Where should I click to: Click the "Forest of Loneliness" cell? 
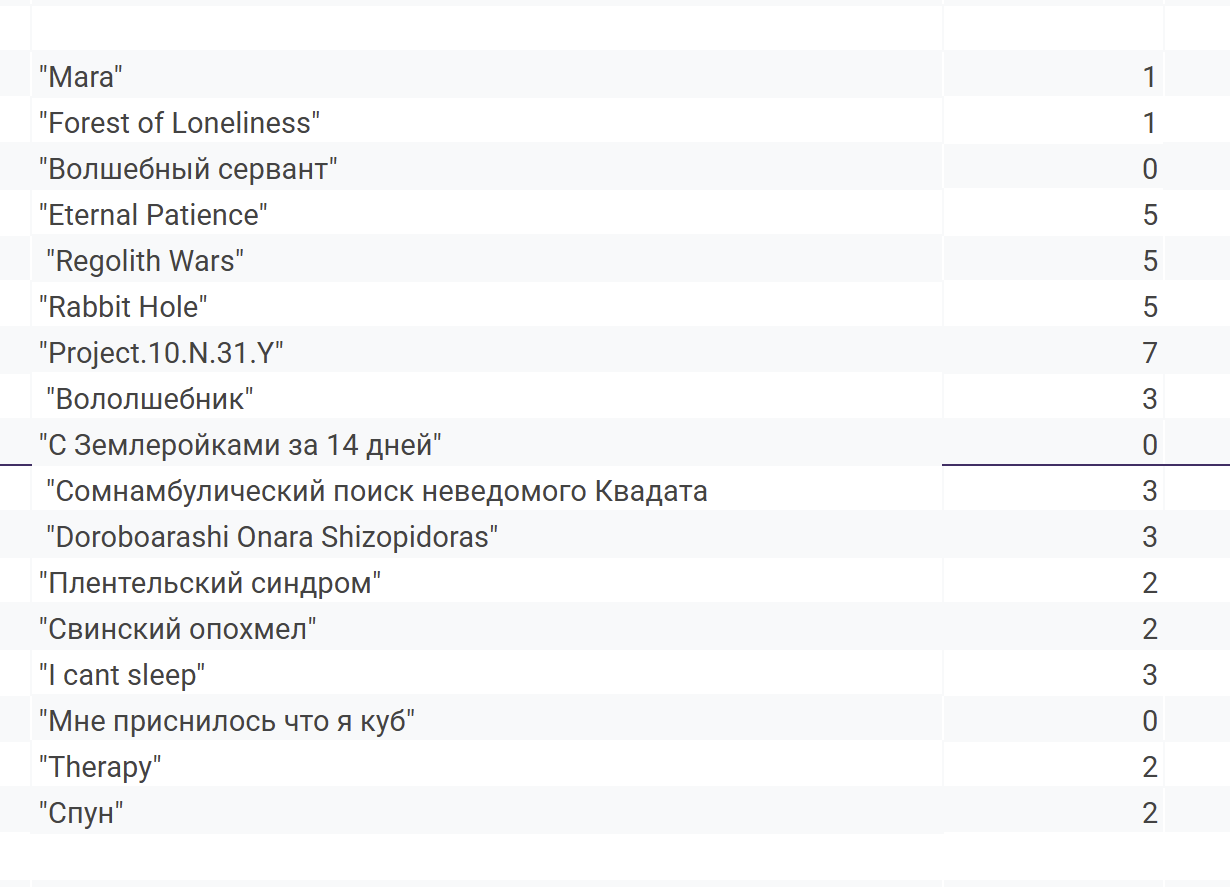coord(487,122)
